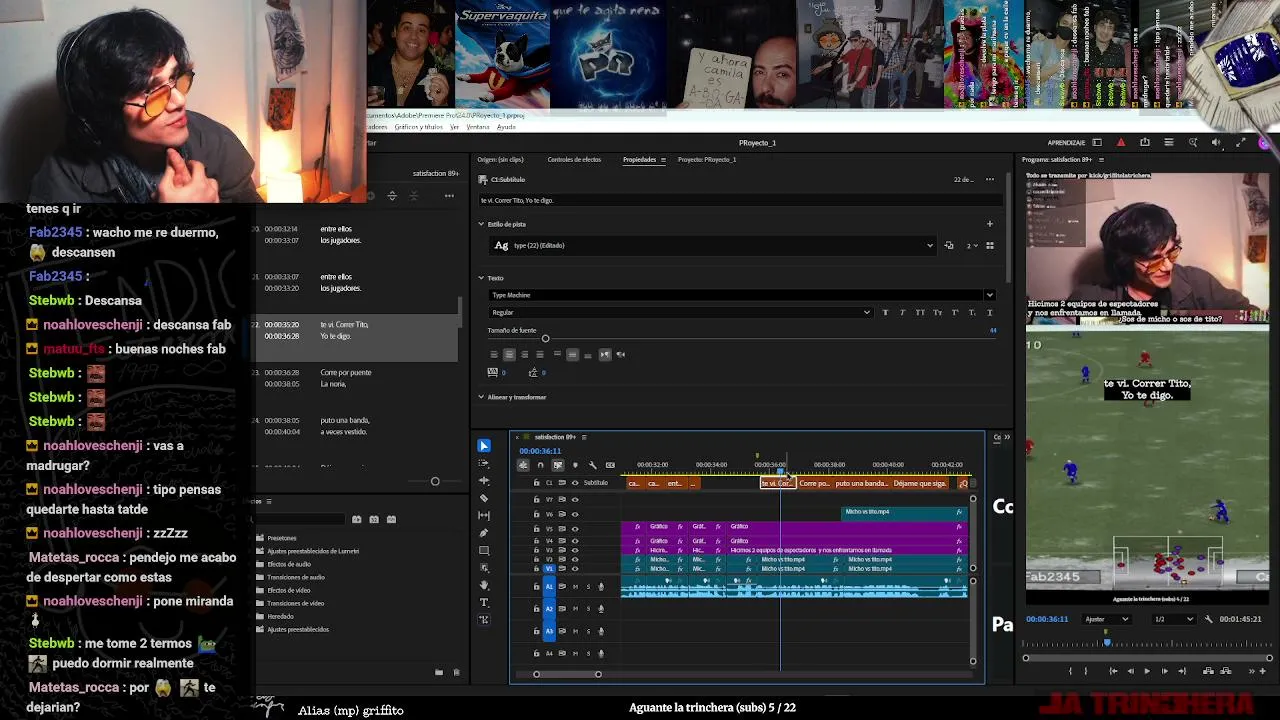The width and height of the screenshot is (1280, 720).
Task: Edit the subtitle text field 'te vi. Correr Tito'
Action: [x=740, y=201]
